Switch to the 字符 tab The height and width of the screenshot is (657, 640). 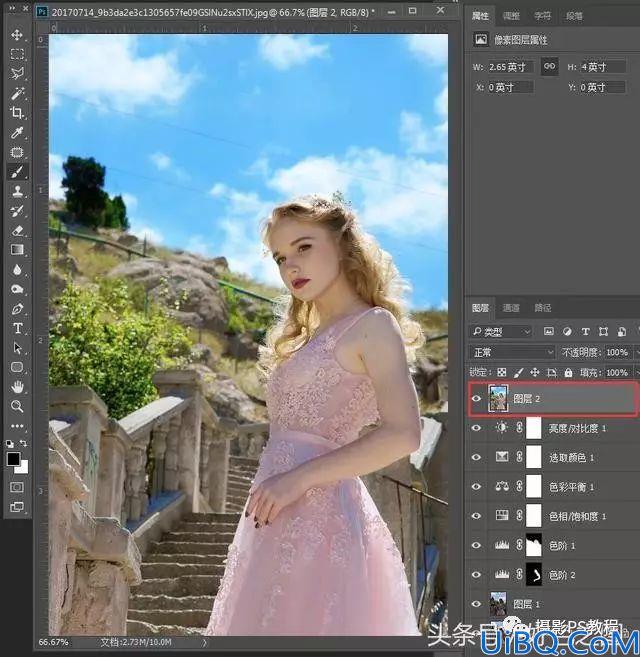[542, 16]
